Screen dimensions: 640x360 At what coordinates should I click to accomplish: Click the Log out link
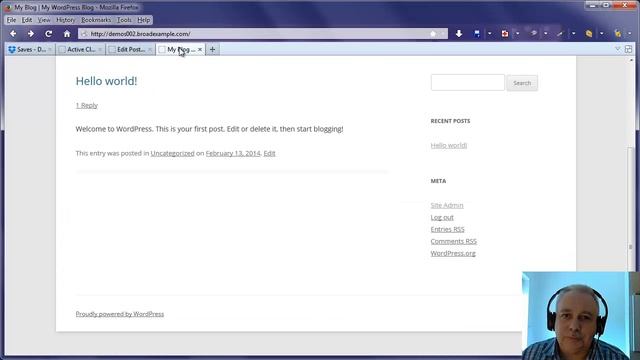click(x=442, y=218)
